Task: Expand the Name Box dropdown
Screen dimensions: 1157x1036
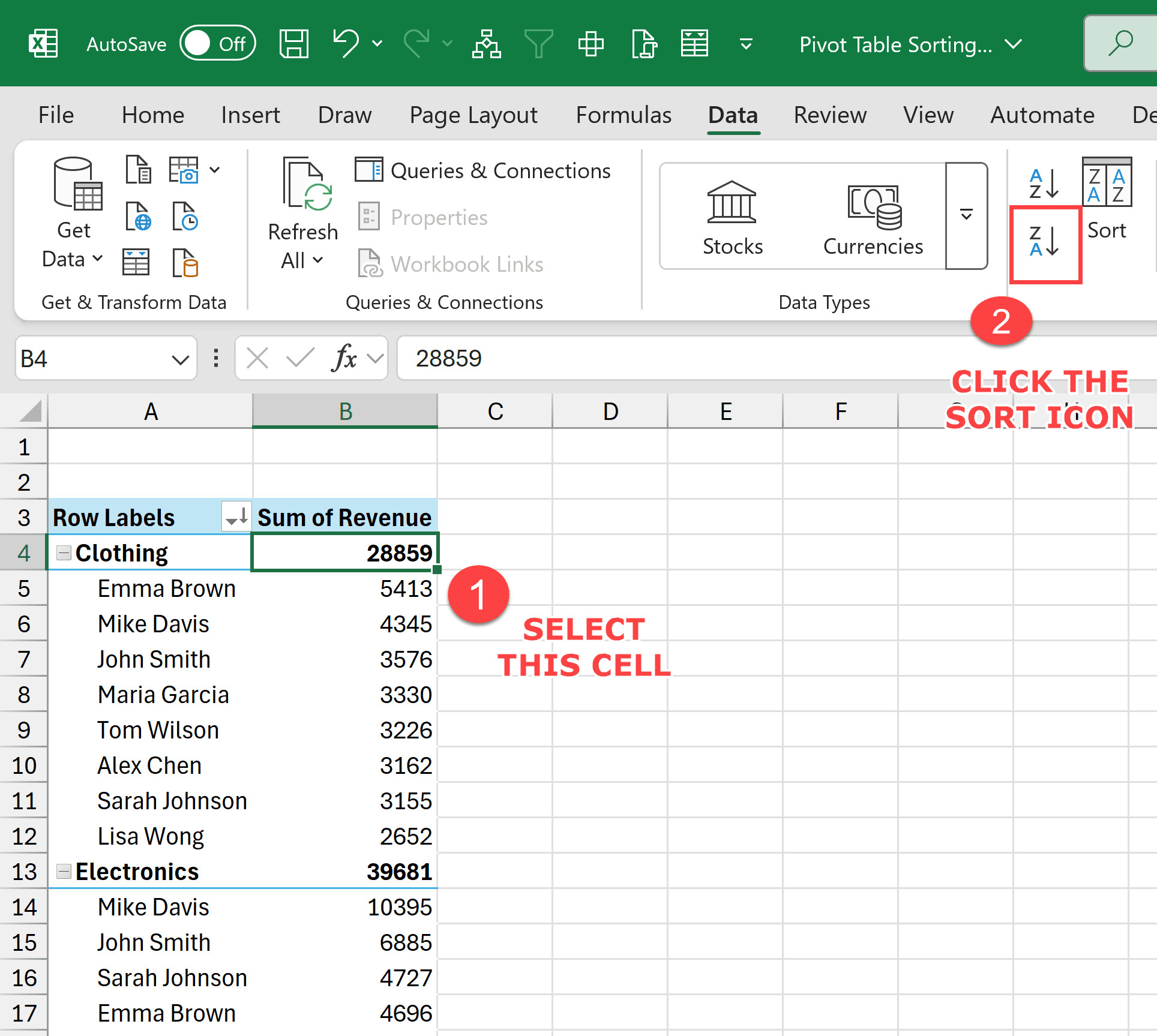Action: pos(179,359)
